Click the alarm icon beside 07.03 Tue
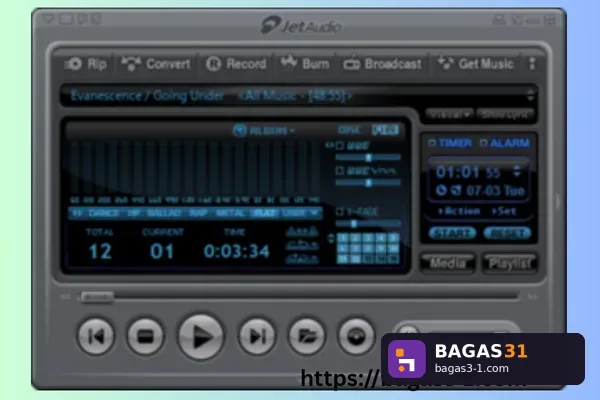The height and width of the screenshot is (400, 600). 456,190
